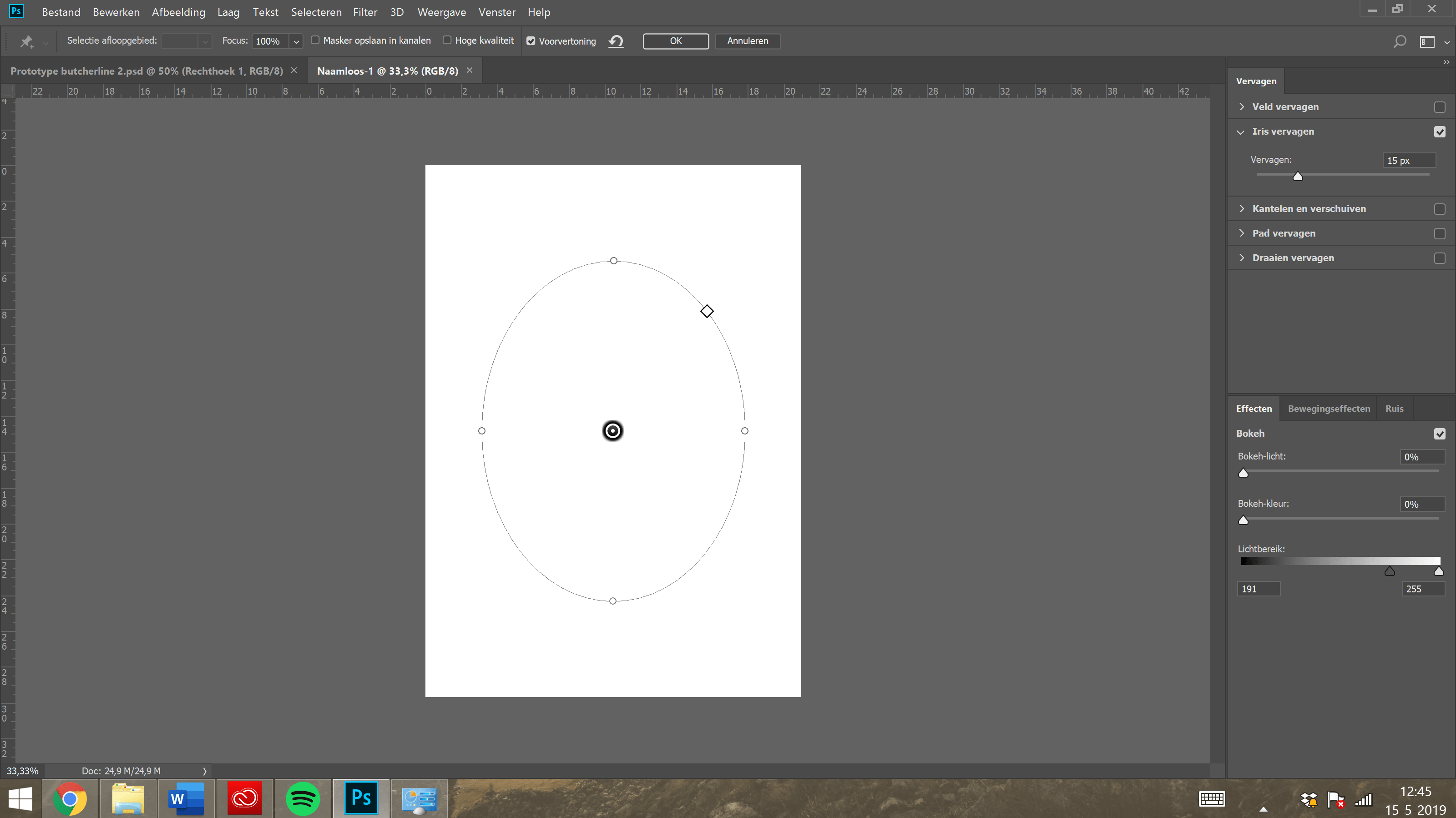Open the search magnifier icon

(x=1400, y=40)
